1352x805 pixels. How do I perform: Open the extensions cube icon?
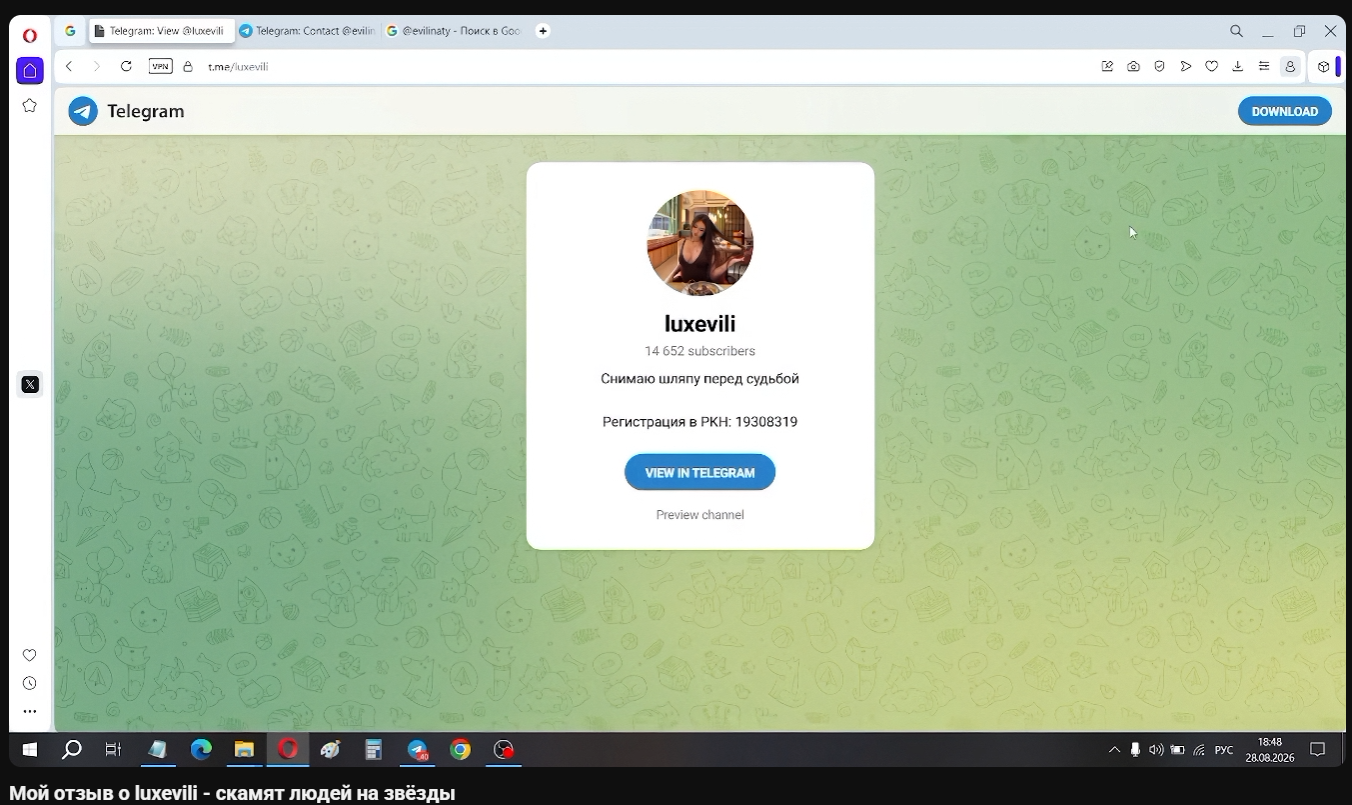coord(1323,67)
